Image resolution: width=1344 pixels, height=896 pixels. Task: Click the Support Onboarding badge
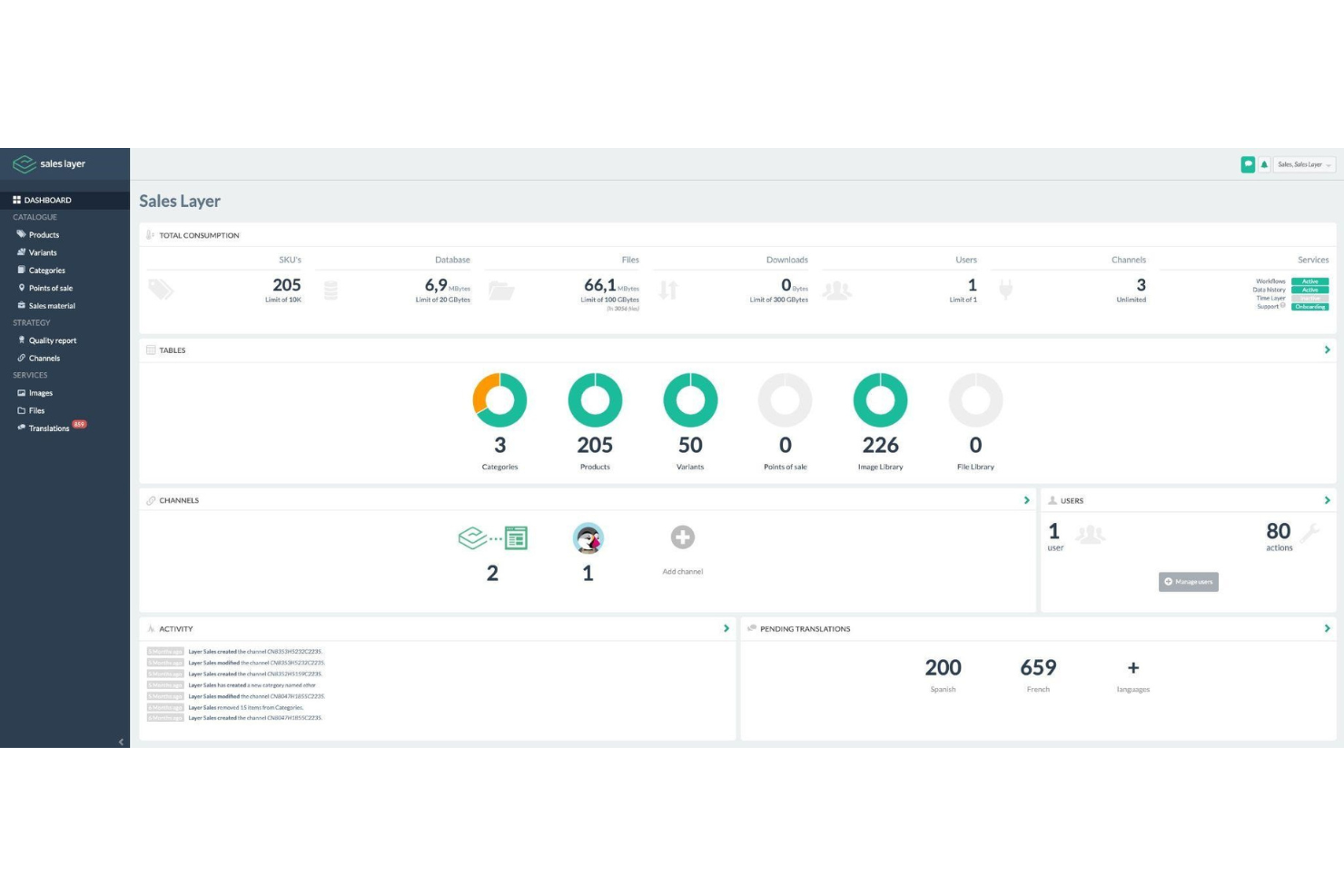click(x=1309, y=307)
